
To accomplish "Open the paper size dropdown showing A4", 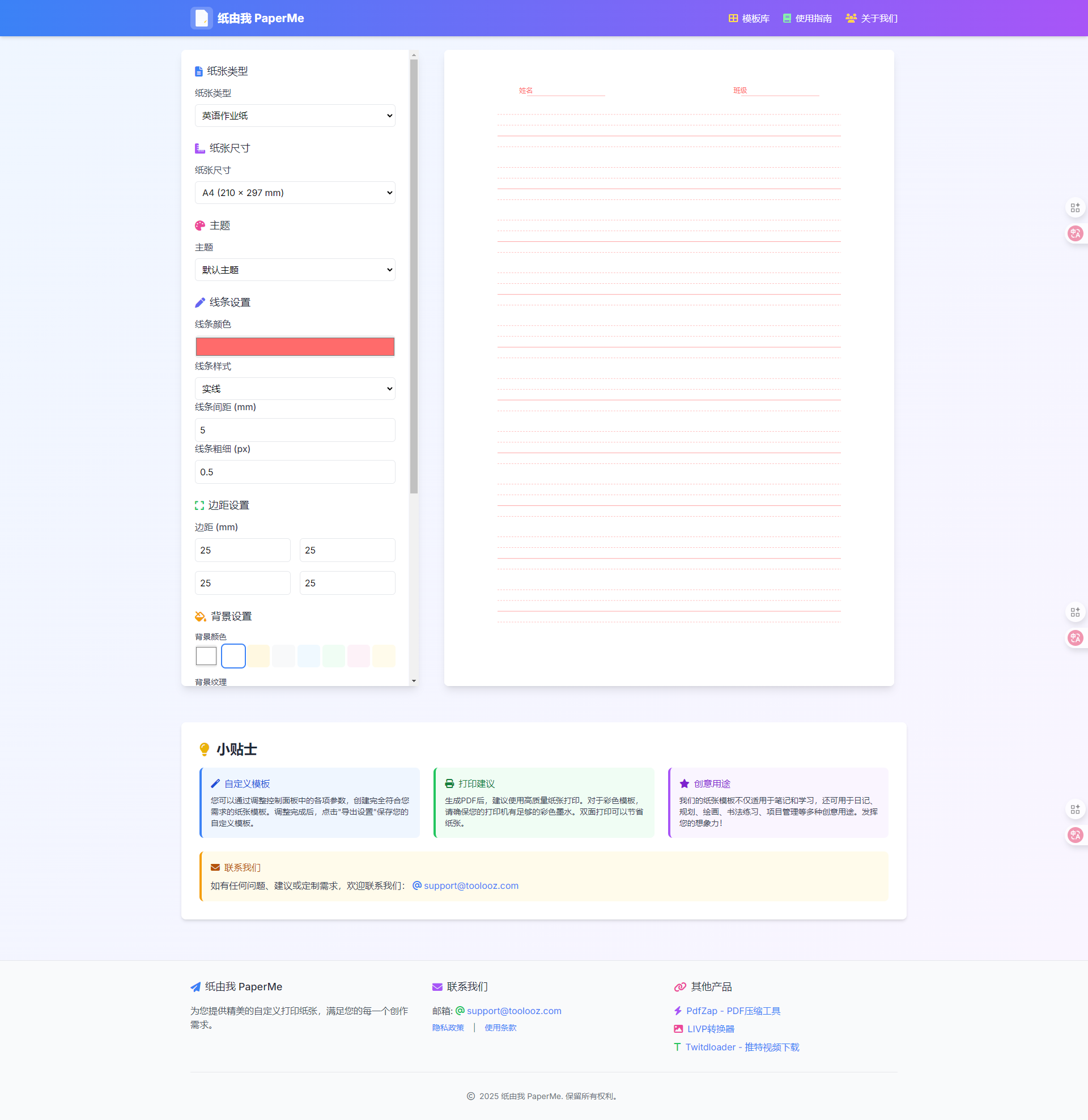I will (x=295, y=193).
